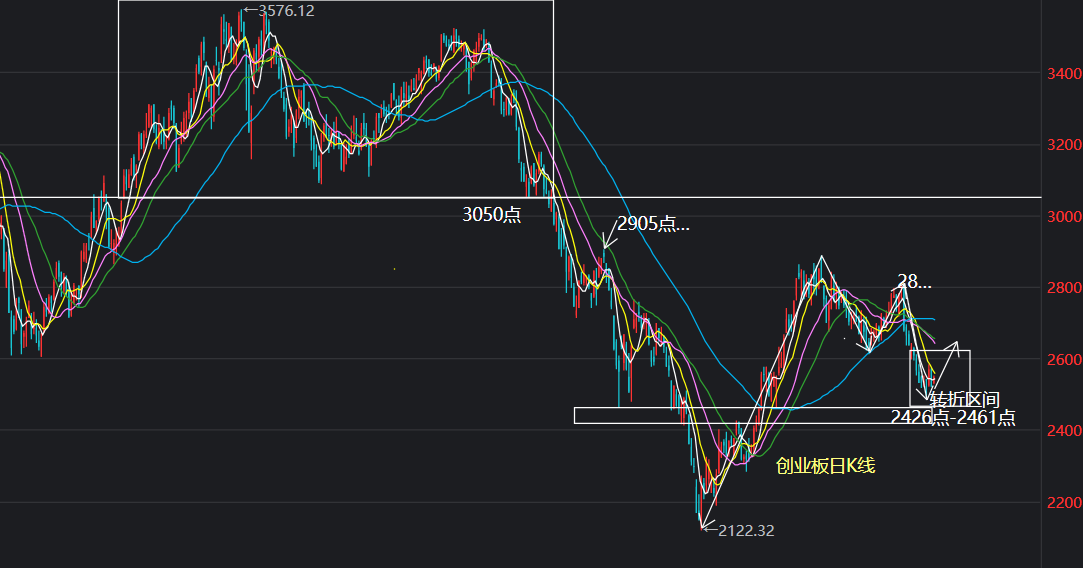Click the 2200 price axis label
The height and width of the screenshot is (568, 1083).
1064,502
